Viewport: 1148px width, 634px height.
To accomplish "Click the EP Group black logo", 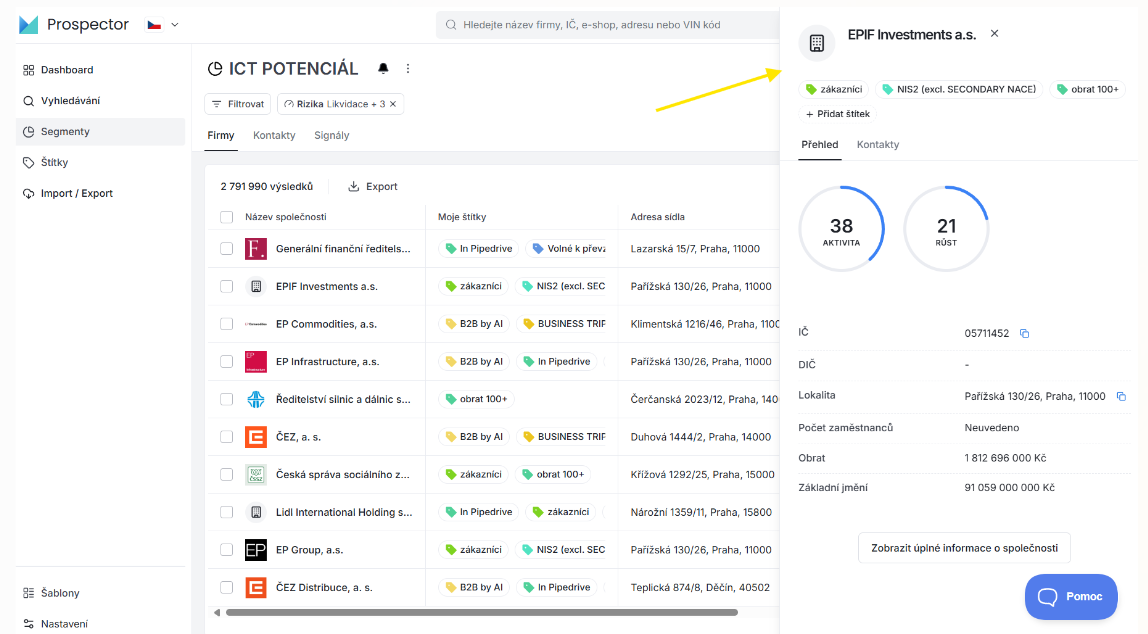I will click(x=256, y=550).
